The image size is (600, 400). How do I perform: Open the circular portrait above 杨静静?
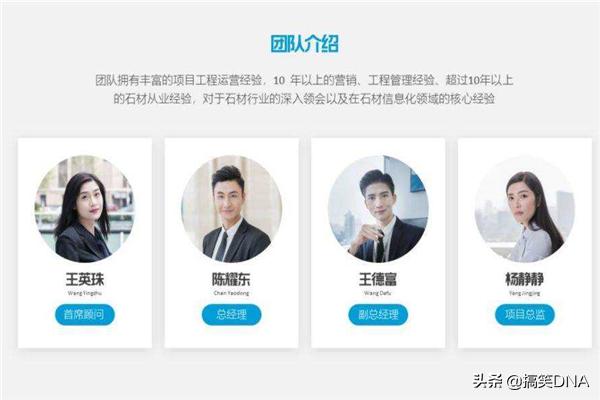(525, 209)
